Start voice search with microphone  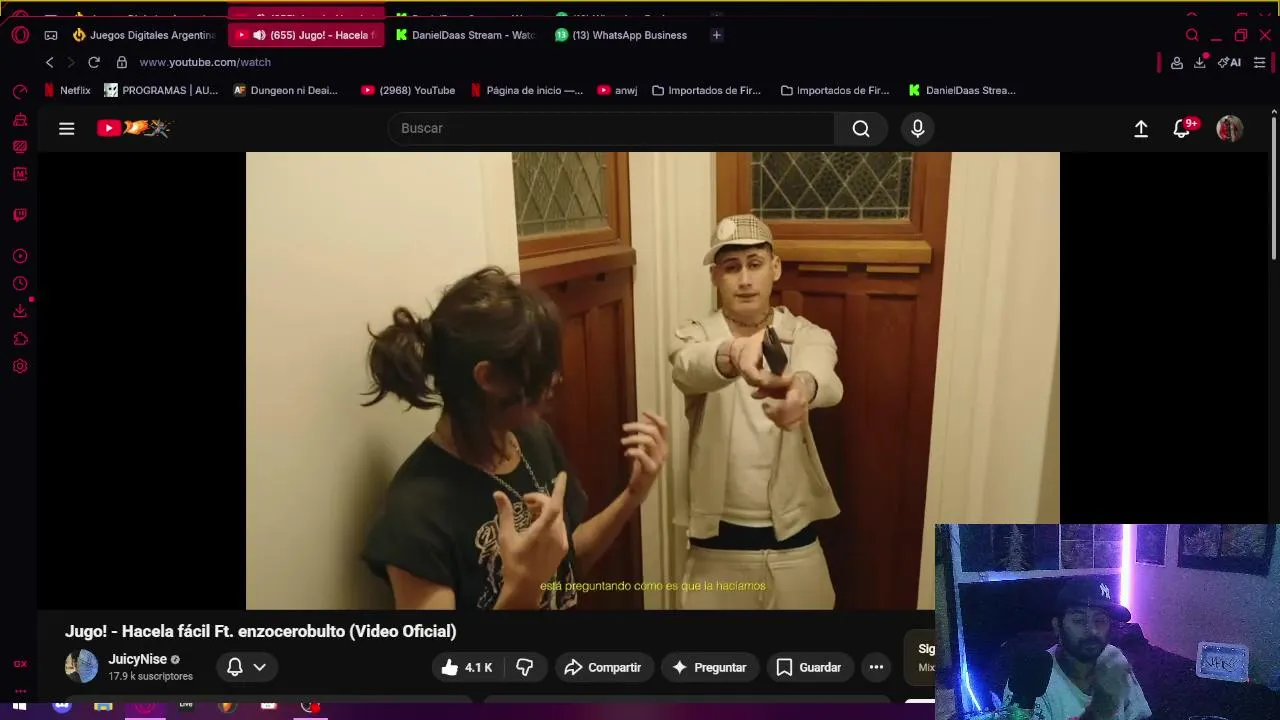point(918,128)
